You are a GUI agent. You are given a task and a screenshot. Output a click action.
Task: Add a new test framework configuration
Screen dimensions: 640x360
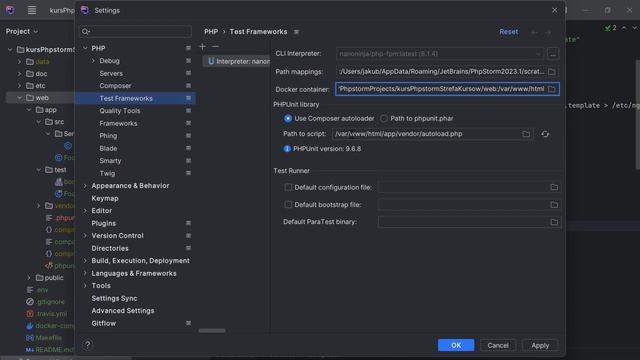[202, 47]
